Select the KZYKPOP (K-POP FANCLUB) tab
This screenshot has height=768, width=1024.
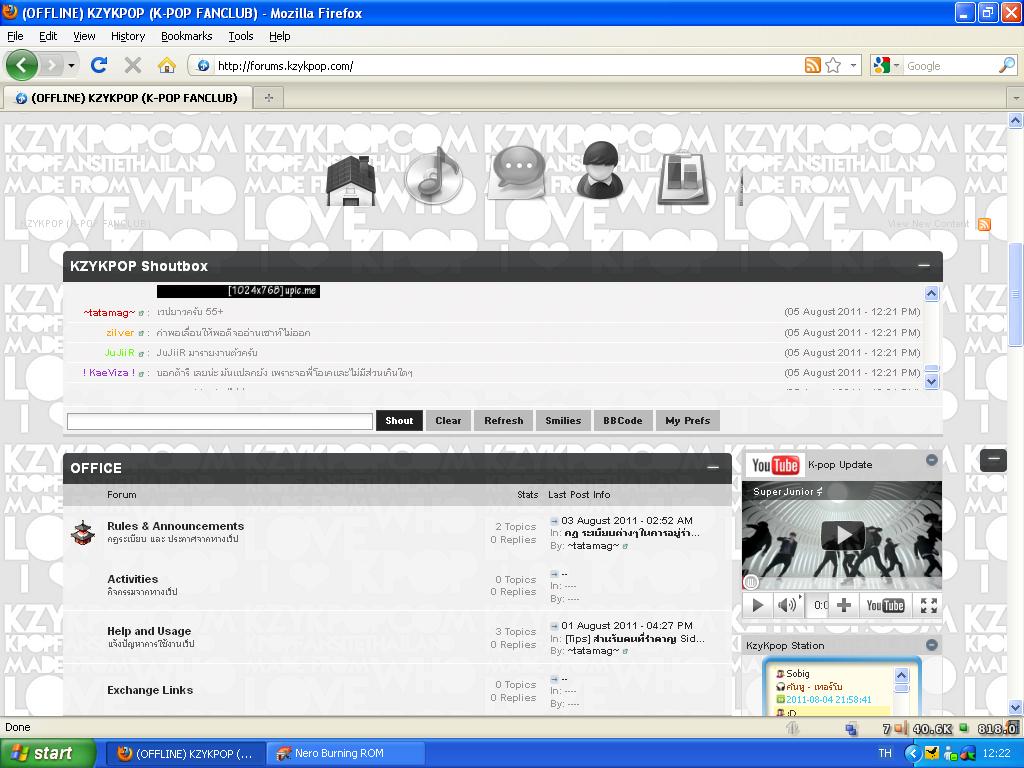tap(126, 98)
